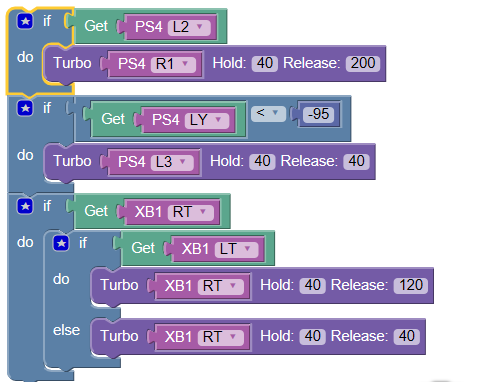Click the Hold: label in the PS4 L3 Turbo block
Image resolution: width=480 pixels, height=382 pixels.
click(x=227, y=161)
